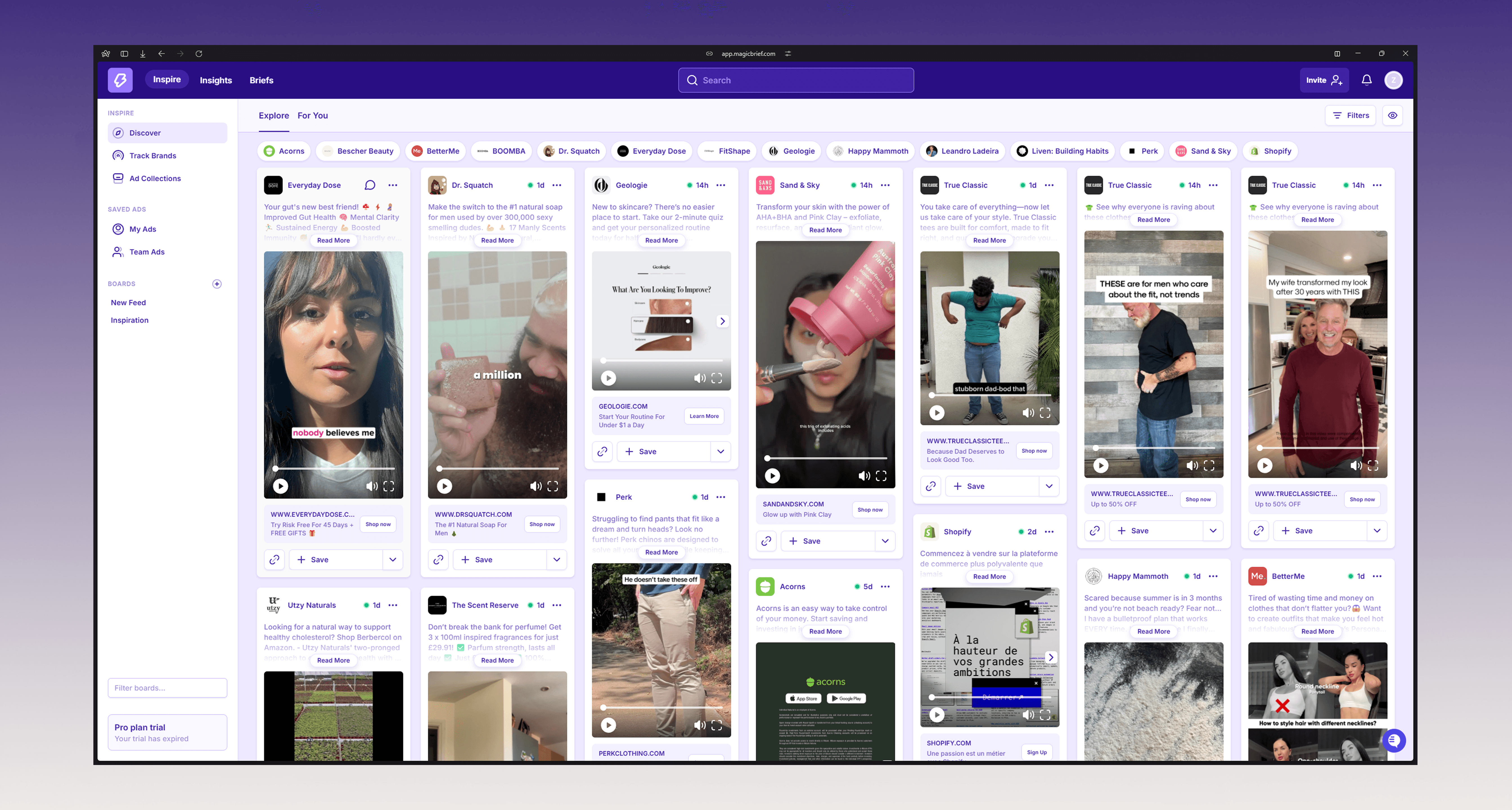Mute the Dr. Squatch video
Screen dimensions: 1512x810
click(536, 485)
